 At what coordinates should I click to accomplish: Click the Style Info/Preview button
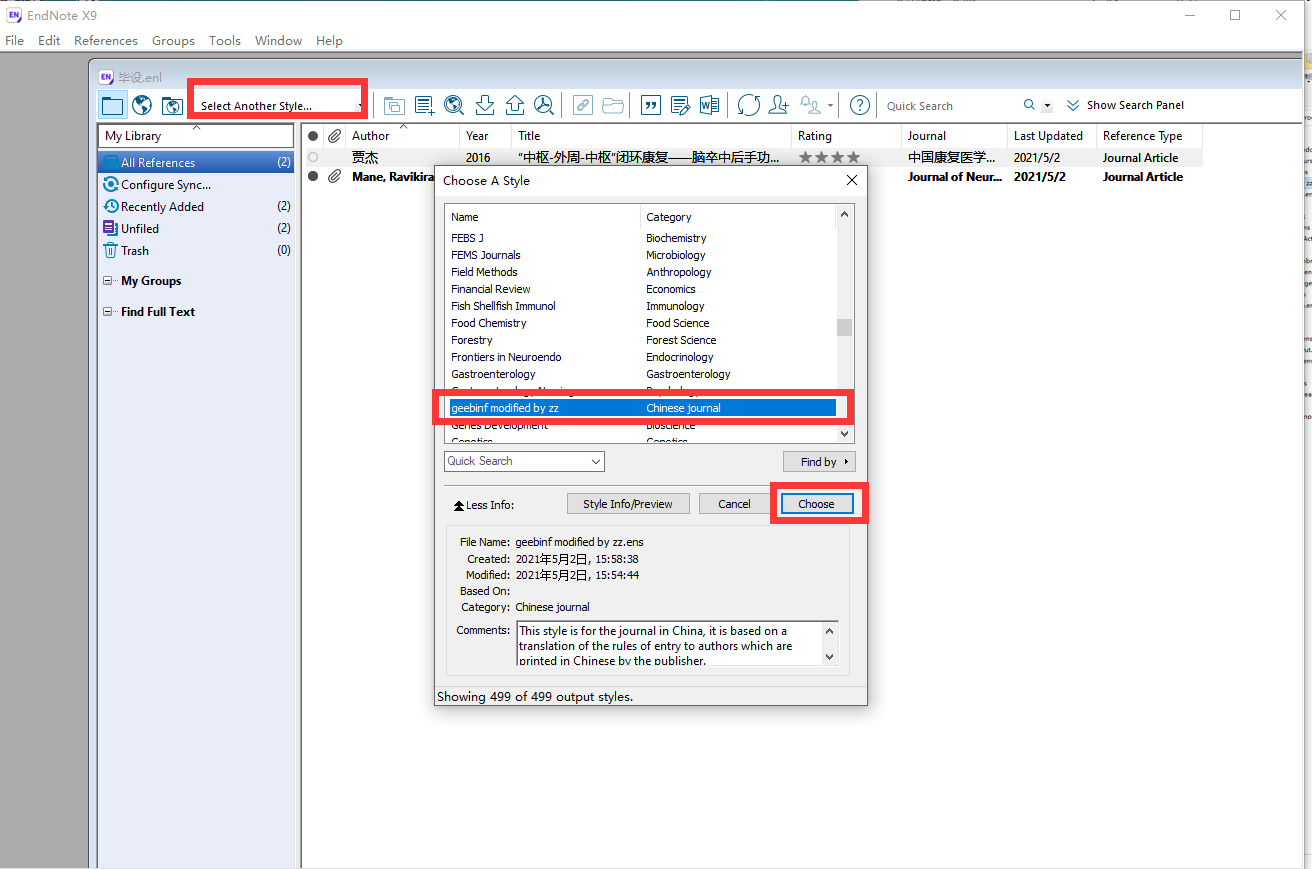click(x=628, y=504)
